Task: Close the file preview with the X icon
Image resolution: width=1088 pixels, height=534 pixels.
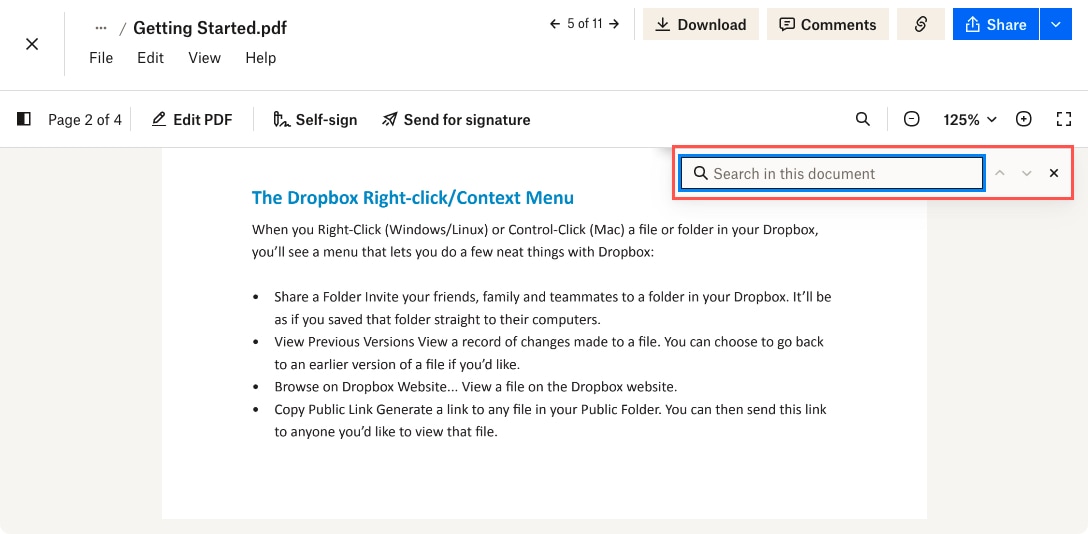Action: click(x=32, y=44)
